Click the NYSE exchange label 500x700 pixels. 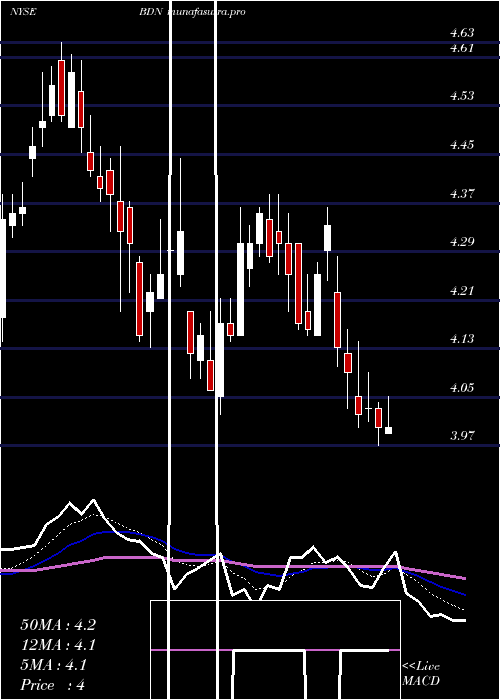pos(23,12)
